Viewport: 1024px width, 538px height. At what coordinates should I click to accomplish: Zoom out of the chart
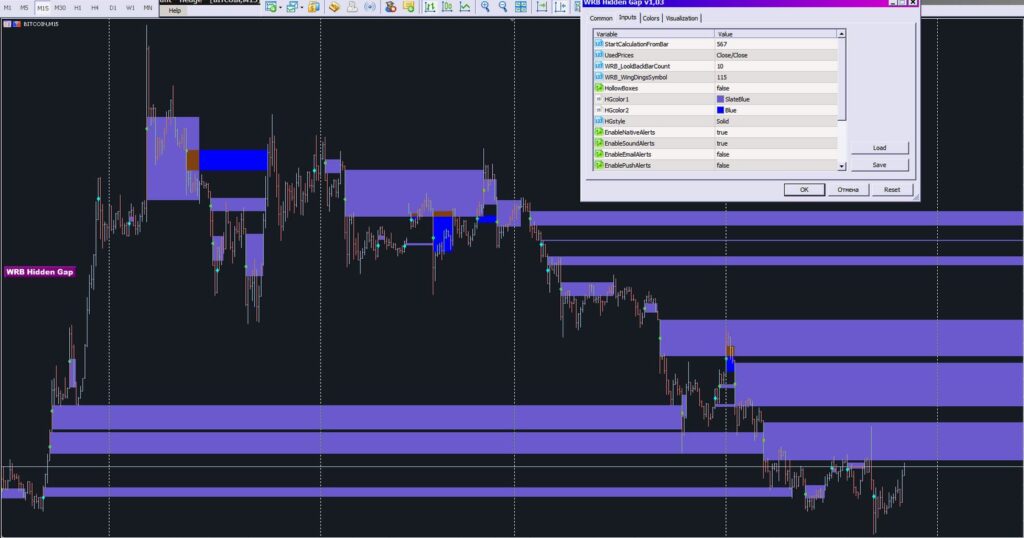click(x=503, y=7)
